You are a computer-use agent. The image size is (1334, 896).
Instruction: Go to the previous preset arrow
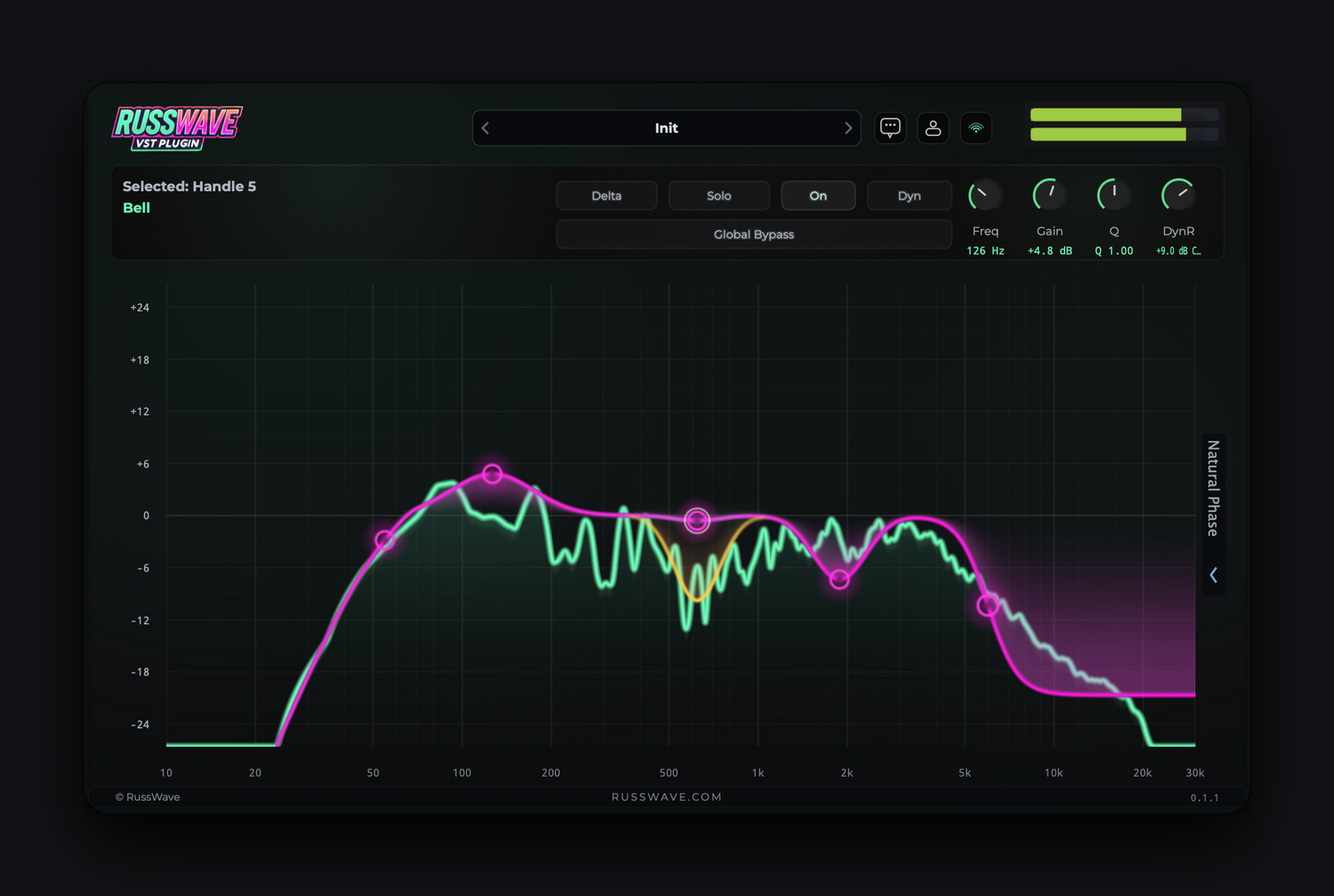[x=486, y=128]
